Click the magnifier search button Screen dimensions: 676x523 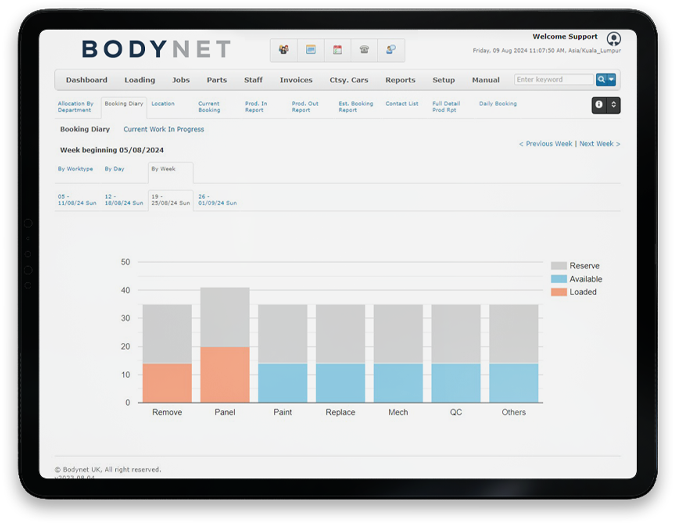601,79
